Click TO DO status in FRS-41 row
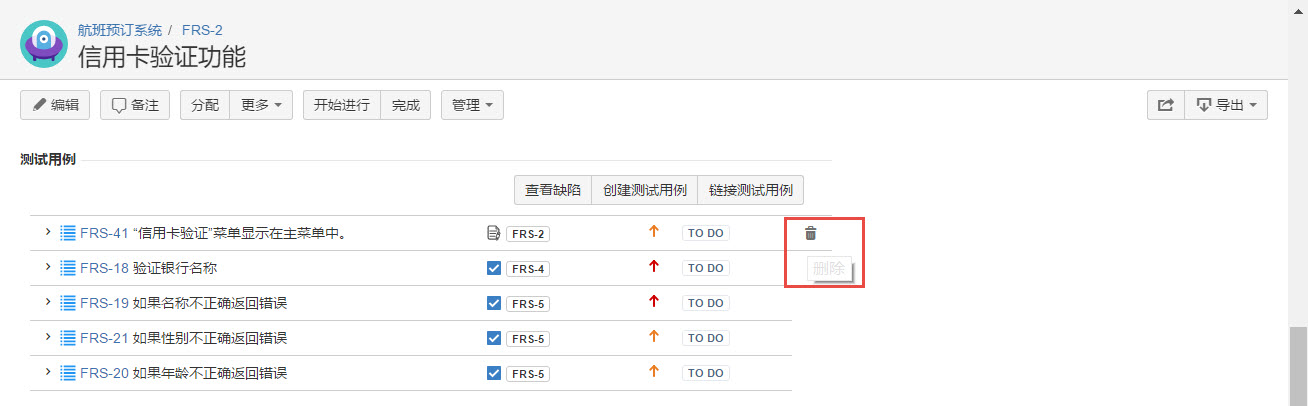Image resolution: width=1308 pixels, height=406 pixels. pyautogui.click(x=706, y=233)
